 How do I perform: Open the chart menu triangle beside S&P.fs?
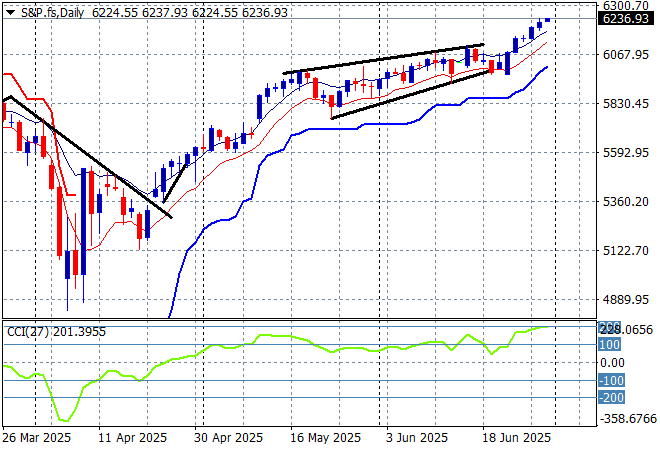11,13
